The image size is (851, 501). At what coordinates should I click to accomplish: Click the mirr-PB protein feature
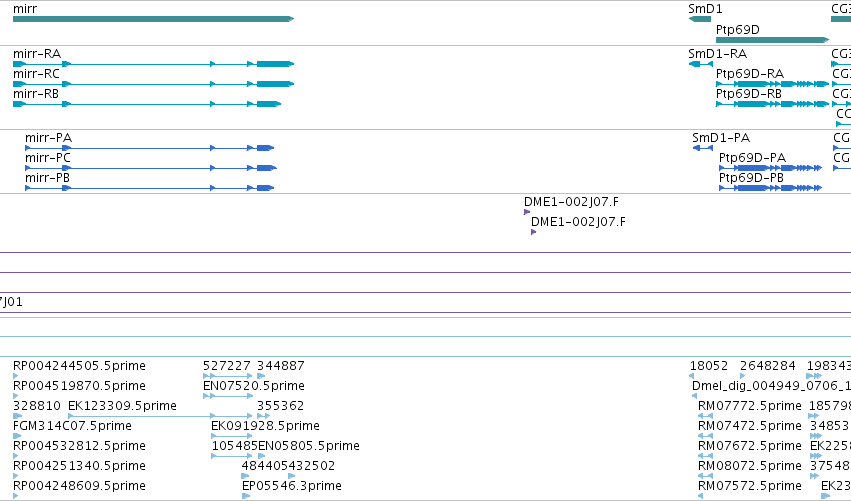(x=149, y=188)
